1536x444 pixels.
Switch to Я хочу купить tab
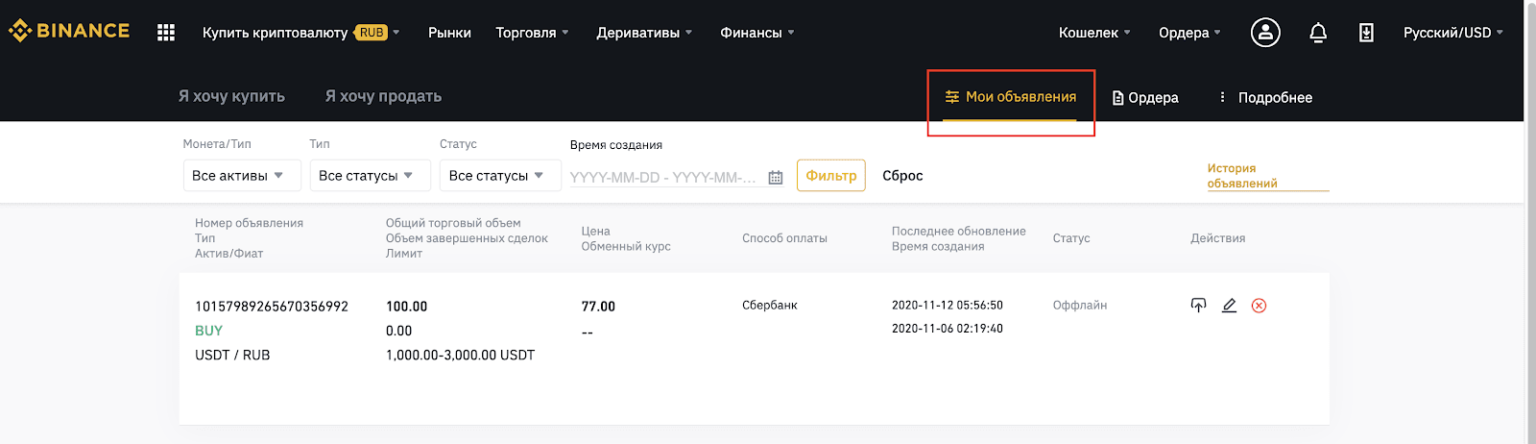click(231, 96)
